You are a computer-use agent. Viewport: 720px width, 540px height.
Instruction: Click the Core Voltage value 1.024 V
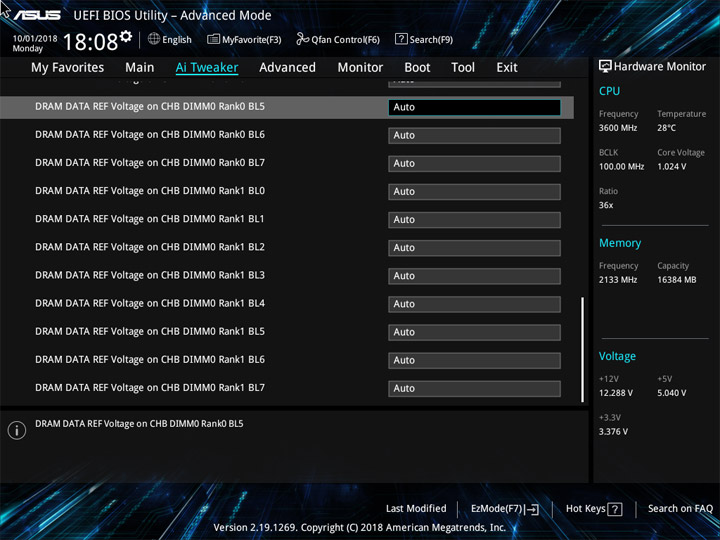671,167
